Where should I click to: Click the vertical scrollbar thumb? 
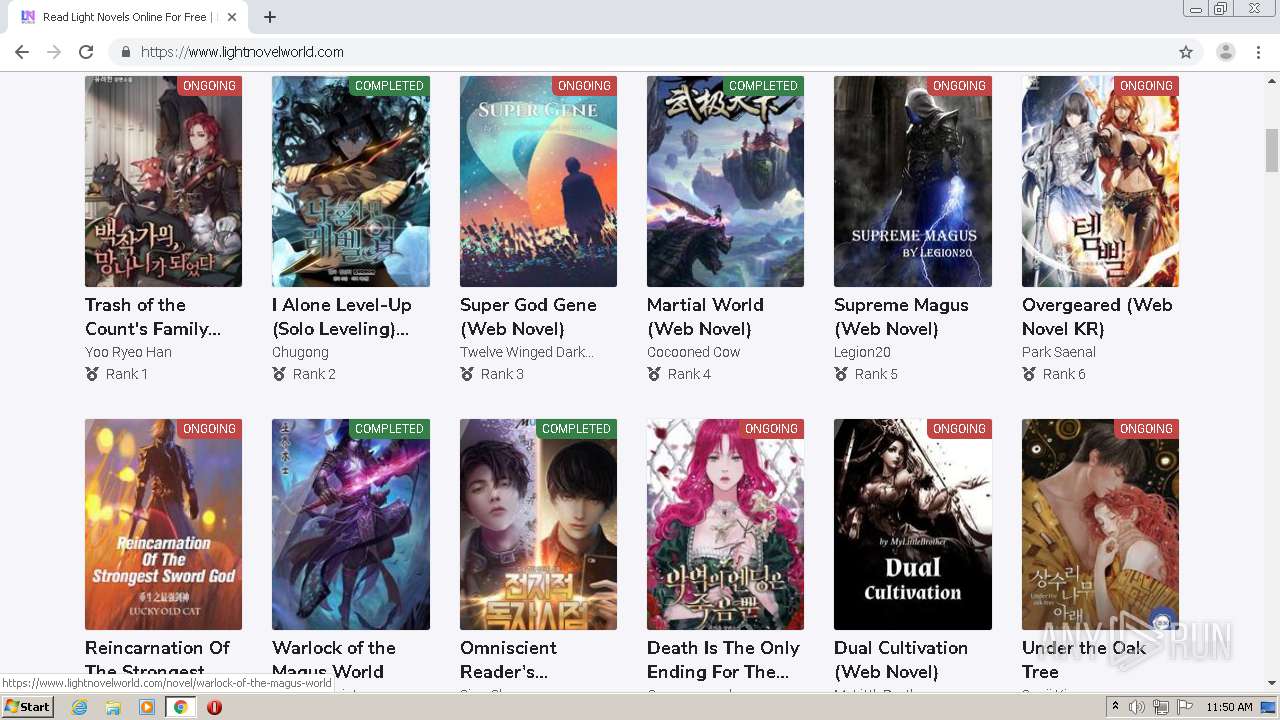(x=1272, y=150)
